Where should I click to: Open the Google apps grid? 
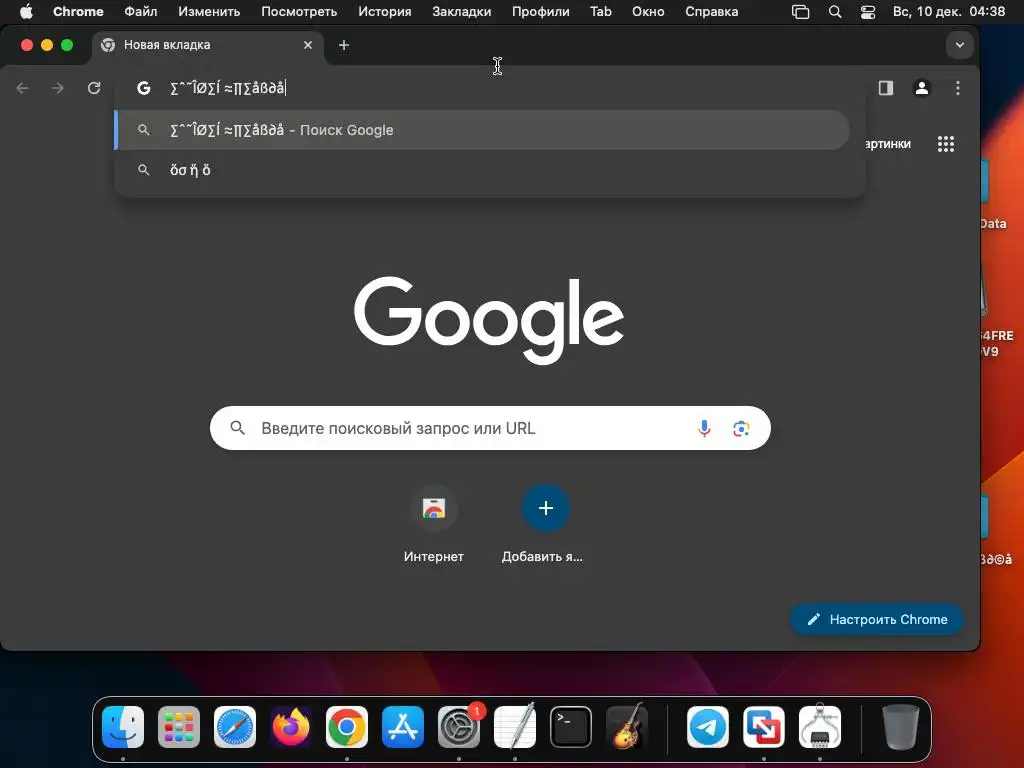[946, 144]
